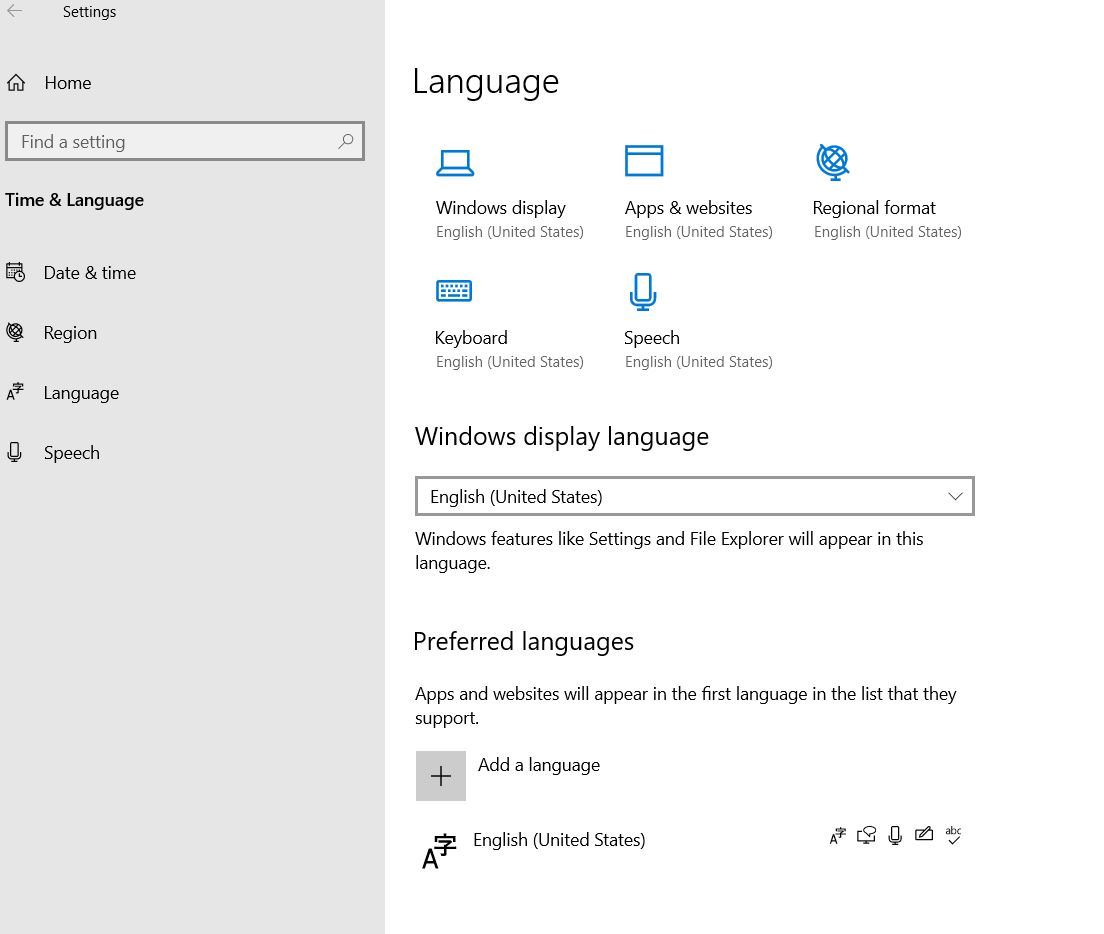This screenshot has width=1104, height=934.
Task: Click the Speech tile microphone icon
Action: click(643, 291)
